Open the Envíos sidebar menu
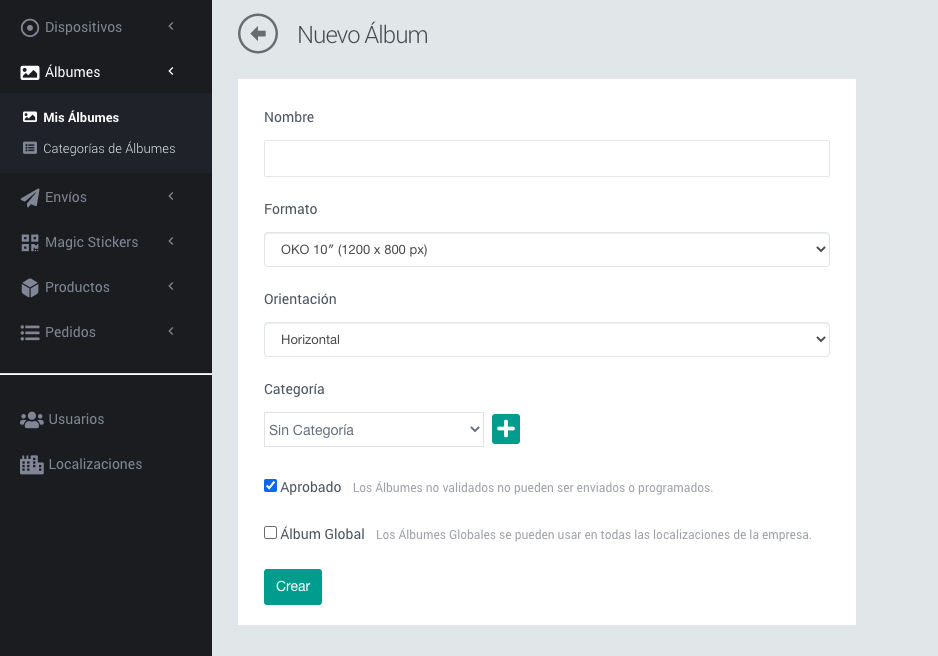 (x=66, y=197)
